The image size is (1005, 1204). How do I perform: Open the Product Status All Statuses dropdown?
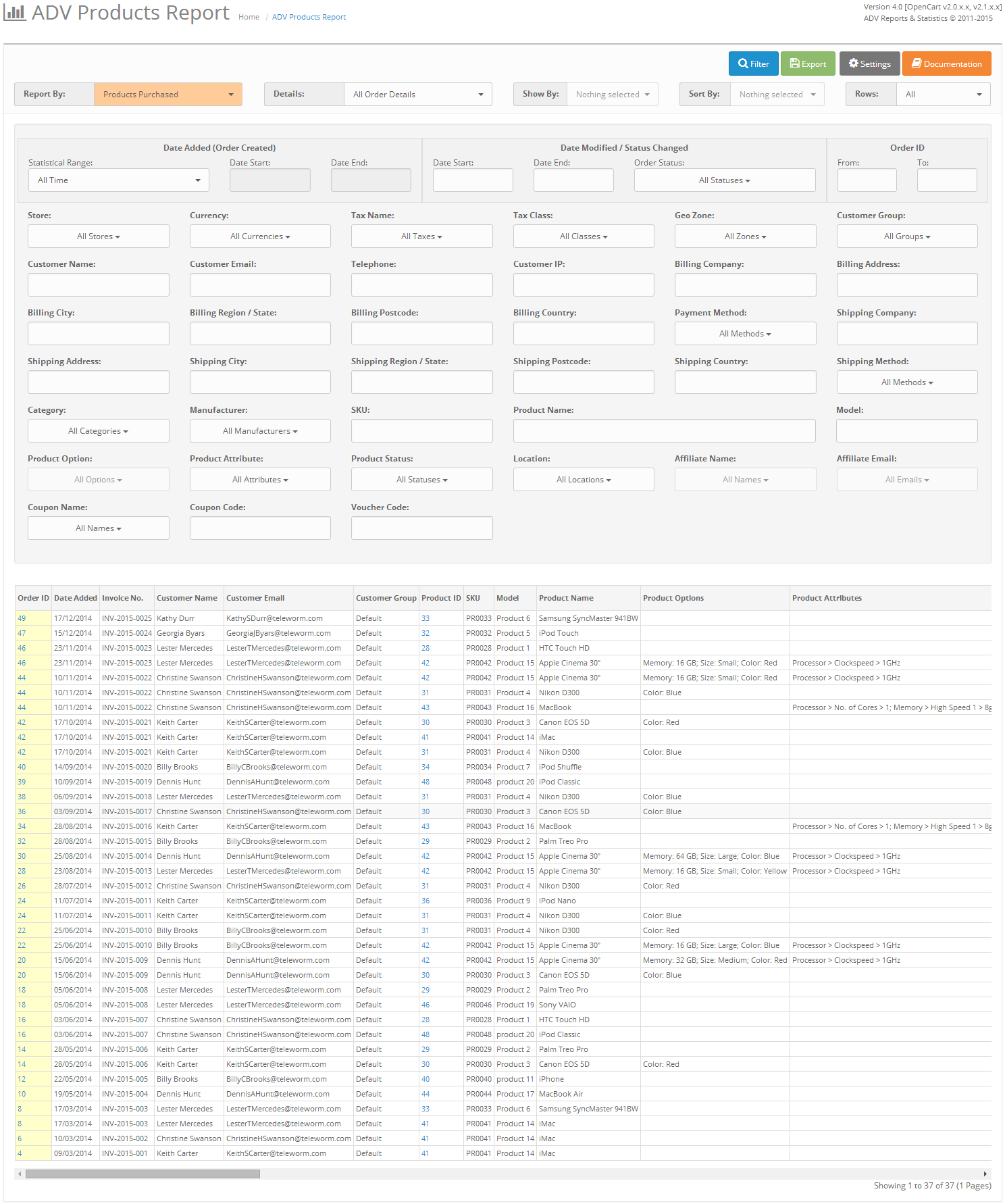click(x=422, y=480)
